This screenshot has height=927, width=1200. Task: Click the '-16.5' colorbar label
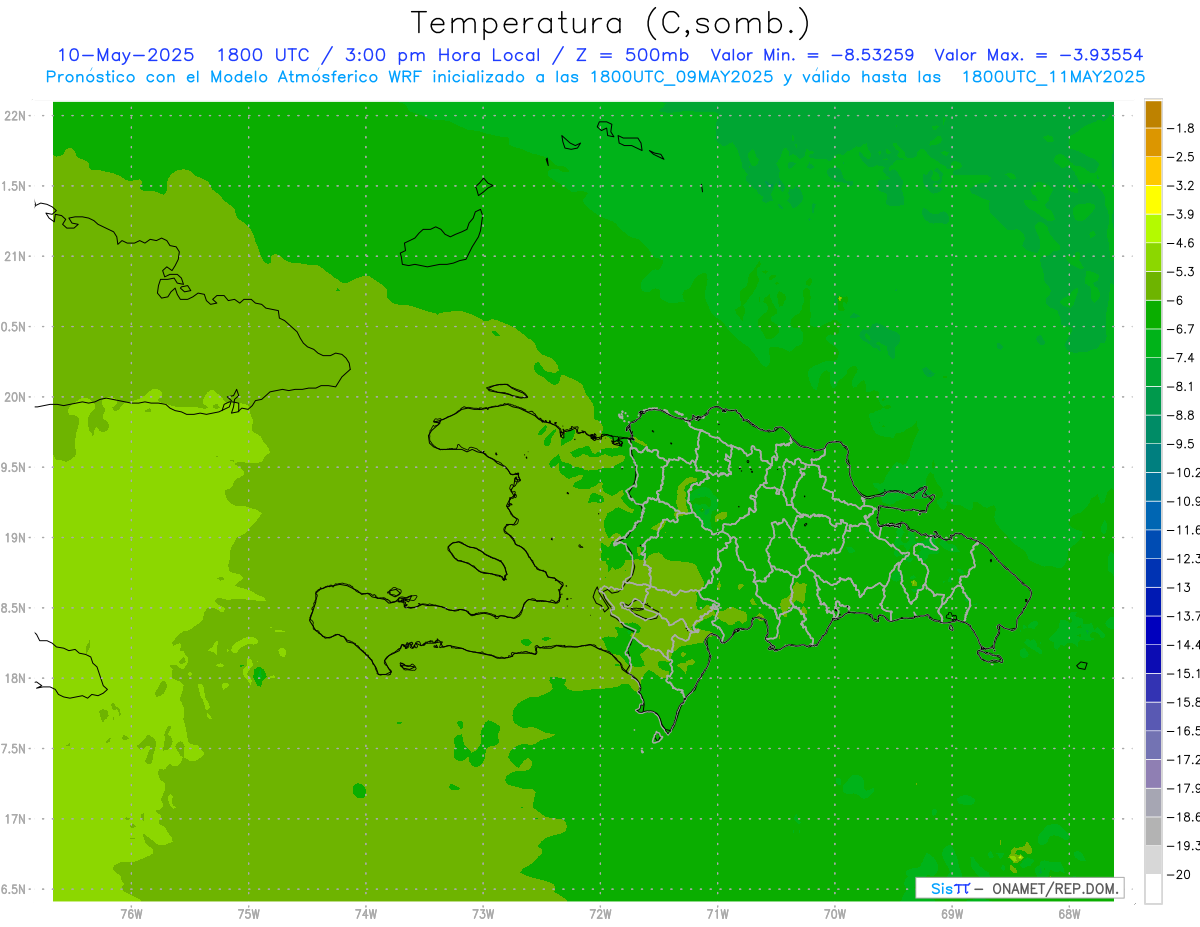pyautogui.click(x=1184, y=731)
